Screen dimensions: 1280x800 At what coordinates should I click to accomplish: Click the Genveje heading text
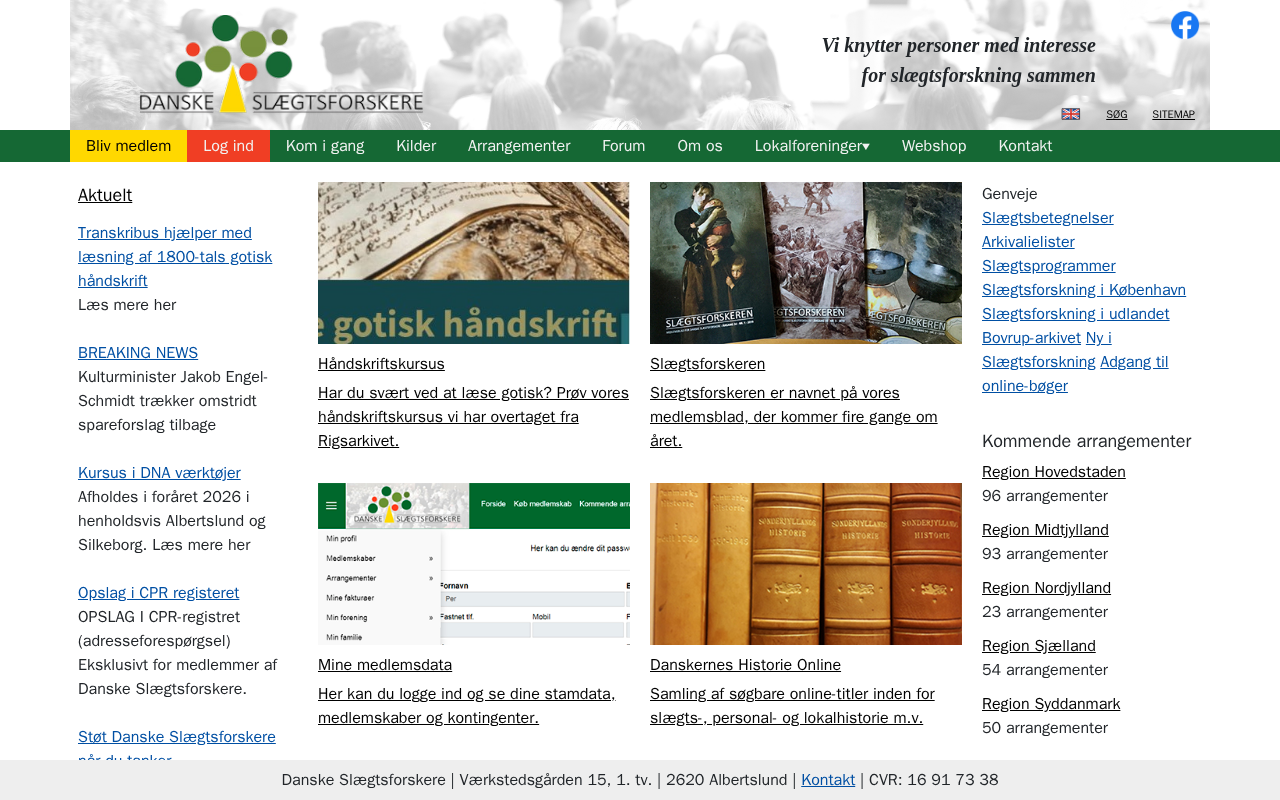[1010, 194]
